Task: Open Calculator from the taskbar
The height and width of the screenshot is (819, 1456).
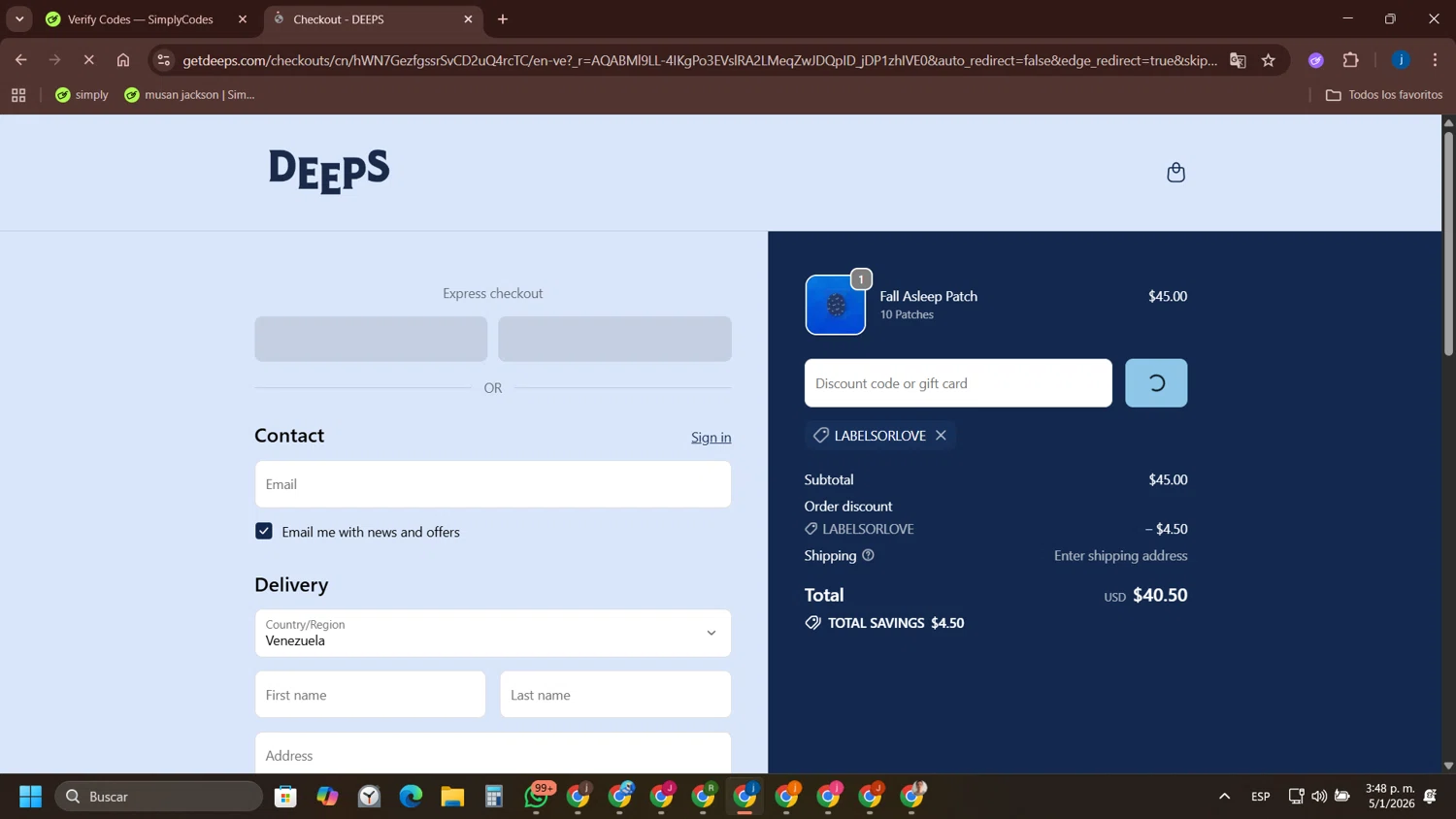Action: click(494, 797)
